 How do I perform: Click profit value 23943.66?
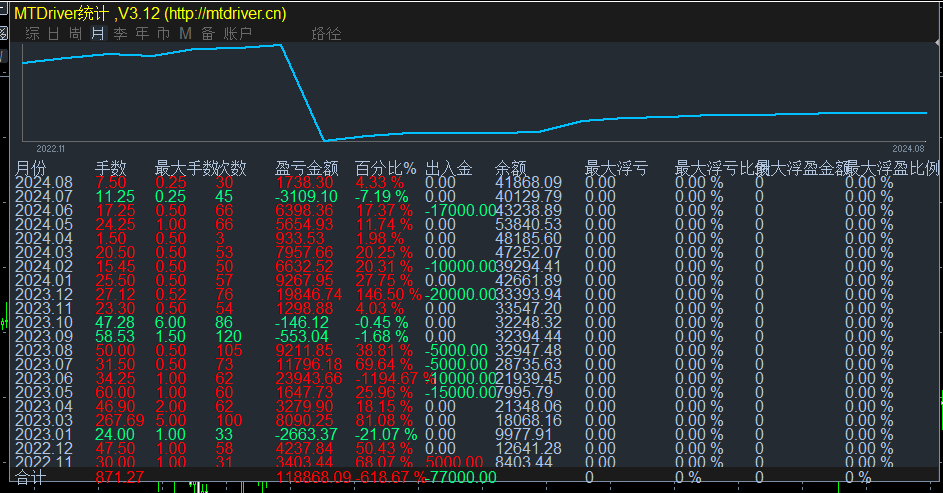tap(309, 378)
